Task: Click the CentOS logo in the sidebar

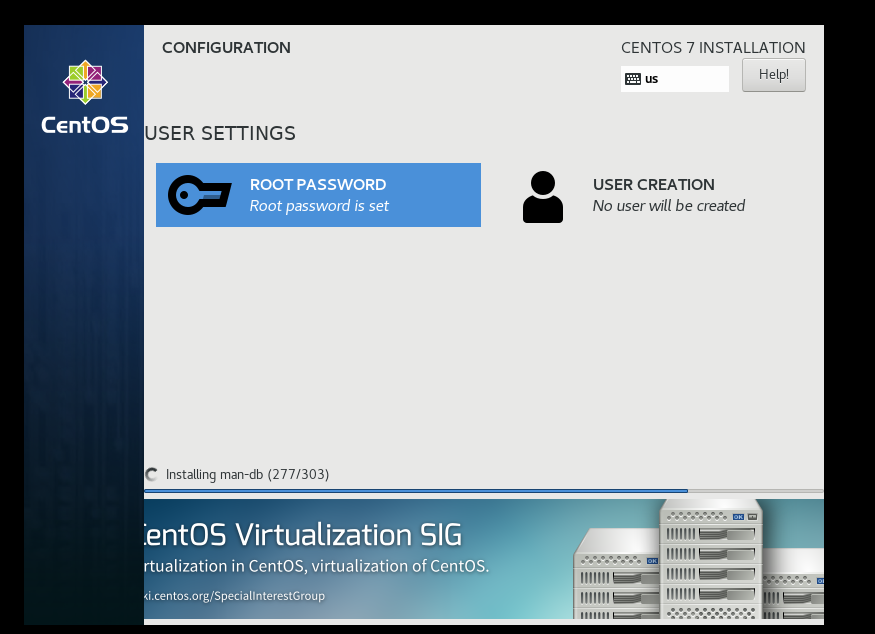Action: (x=85, y=97)
